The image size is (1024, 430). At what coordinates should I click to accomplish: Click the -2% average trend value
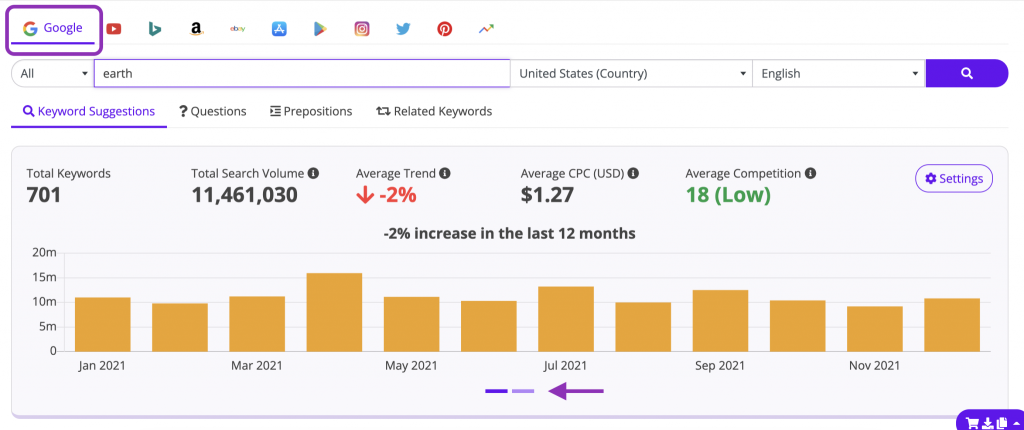tap(387, 195)
